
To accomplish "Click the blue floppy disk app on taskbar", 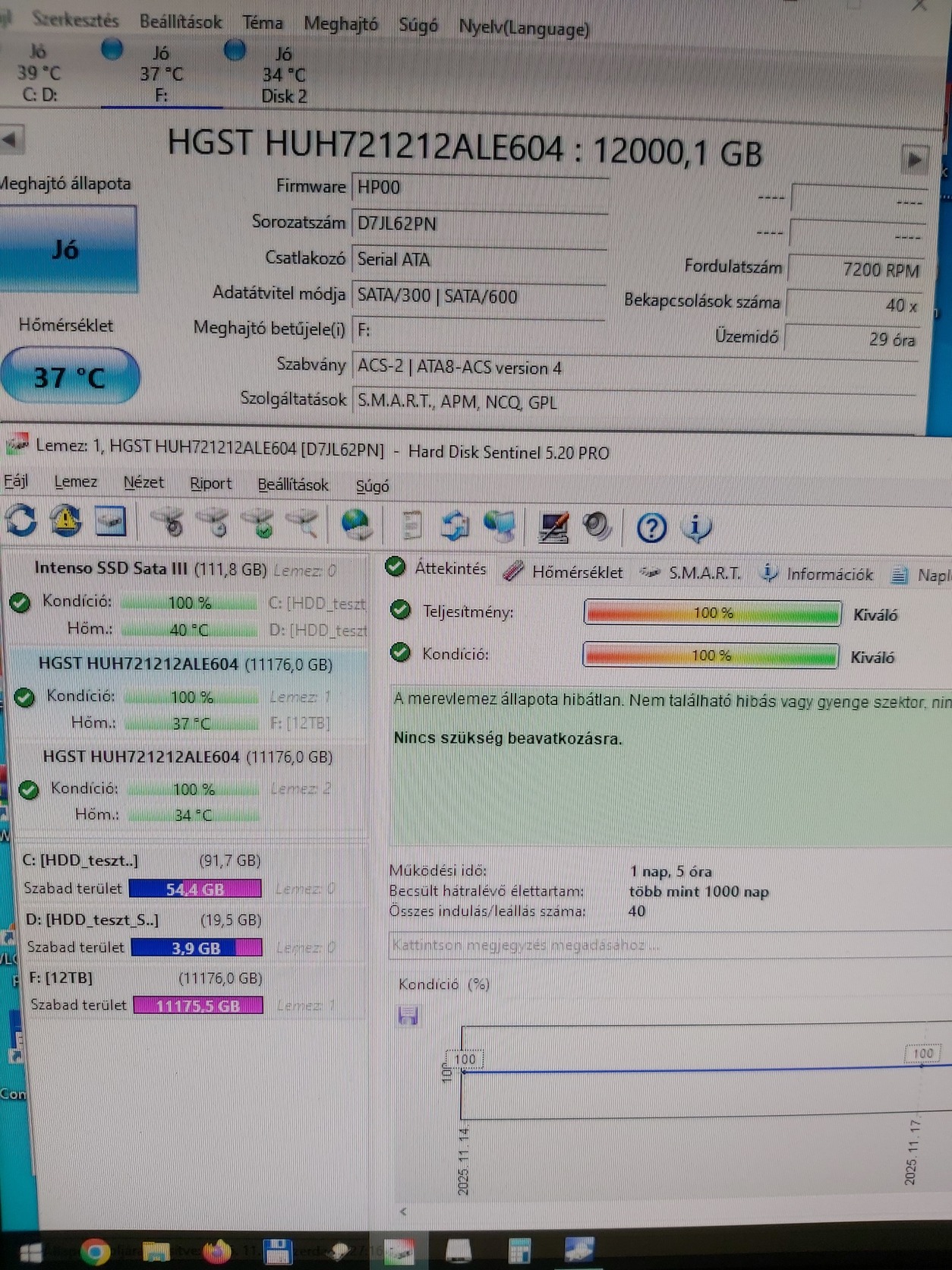I will pyautogui.click(x=277, y=1252).
